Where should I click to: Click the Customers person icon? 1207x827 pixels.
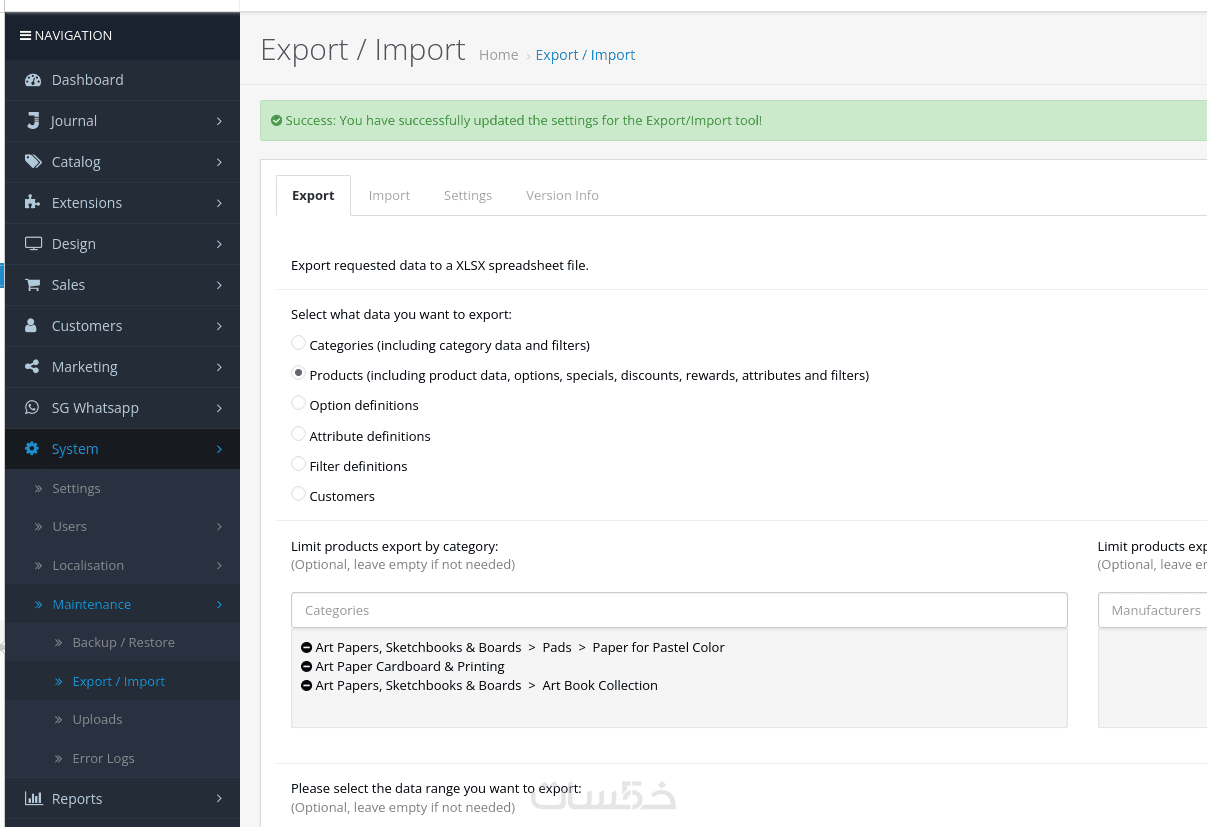pyautogui.click(x=33, y=326)
